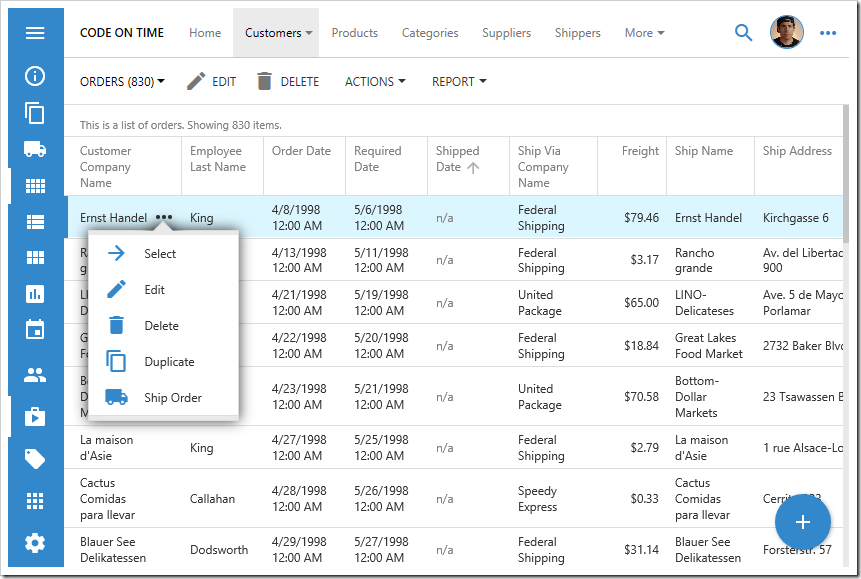The height and width of the screenshot is (579, 861).
Task: Choose Ship Order from context menu
Action: click(173, 398)
